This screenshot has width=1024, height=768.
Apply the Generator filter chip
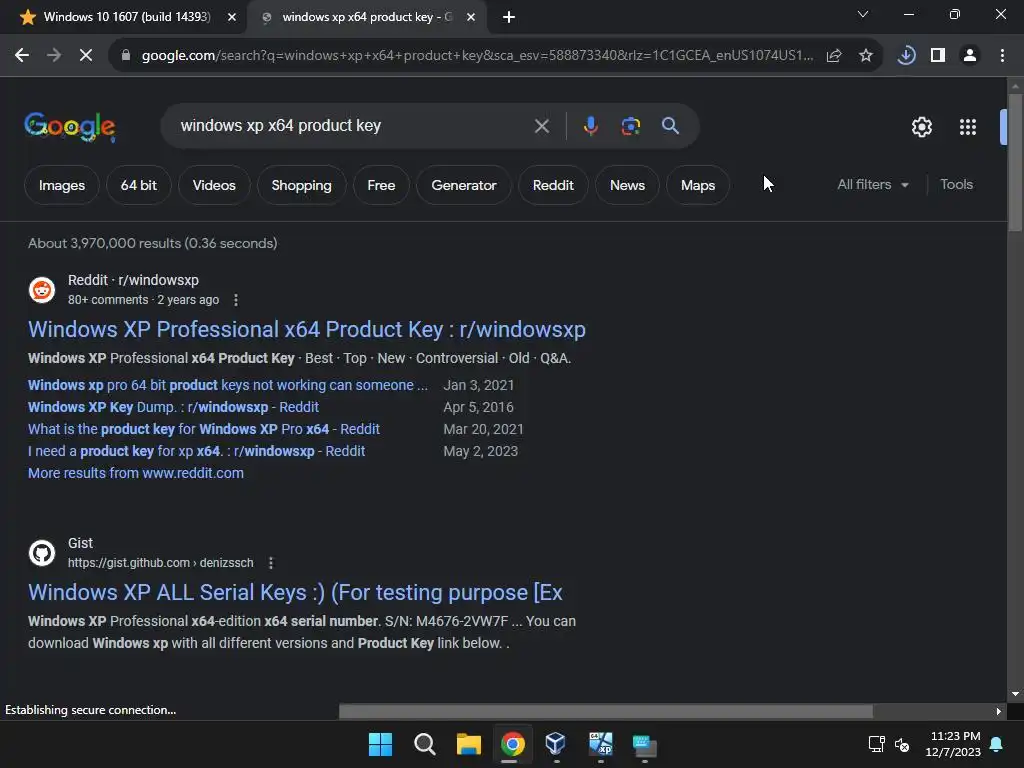[x=464, y=185]
